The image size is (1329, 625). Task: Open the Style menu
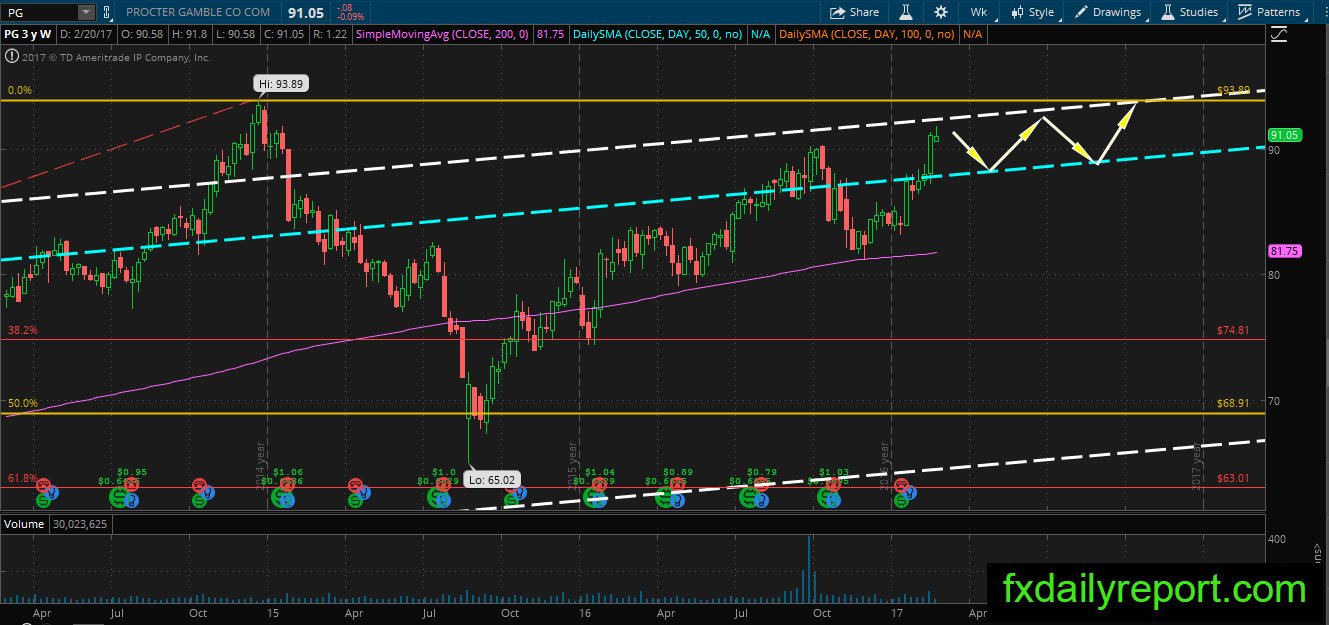1033,12
